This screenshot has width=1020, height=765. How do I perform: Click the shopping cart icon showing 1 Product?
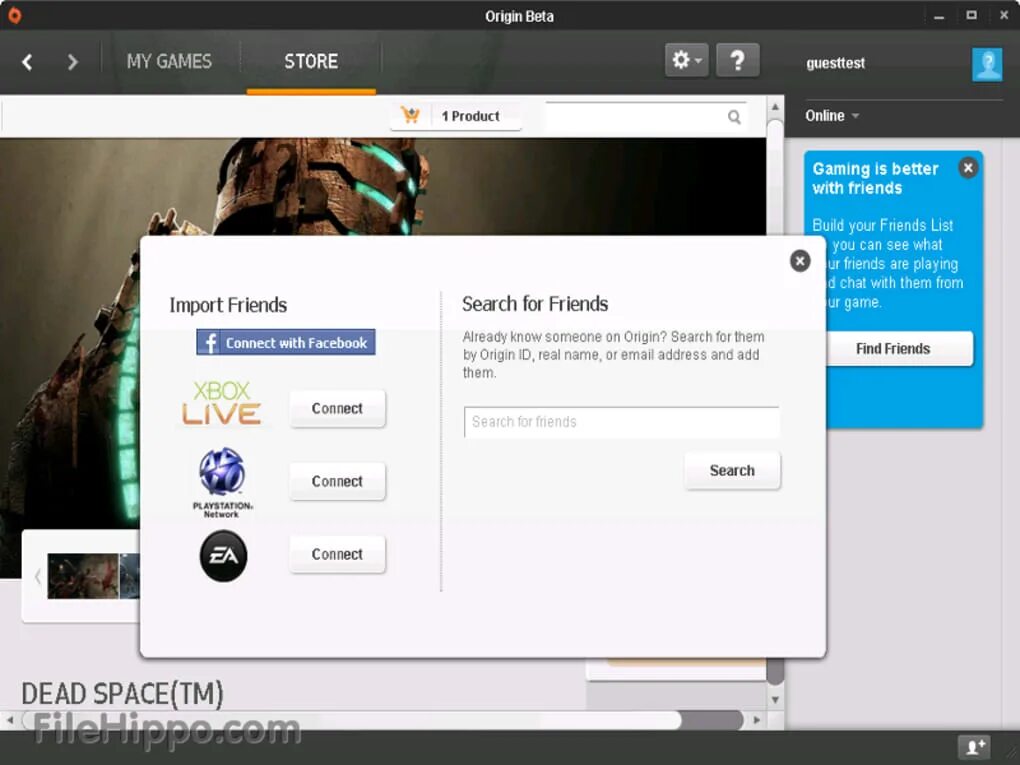click(x=412, y=115)
